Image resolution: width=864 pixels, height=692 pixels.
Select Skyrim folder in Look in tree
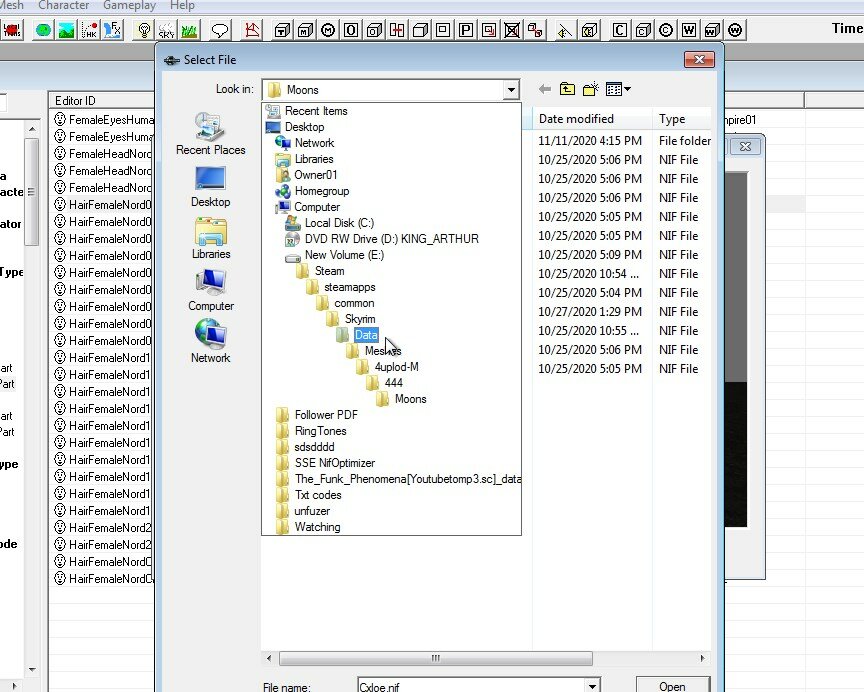point(360,319)
